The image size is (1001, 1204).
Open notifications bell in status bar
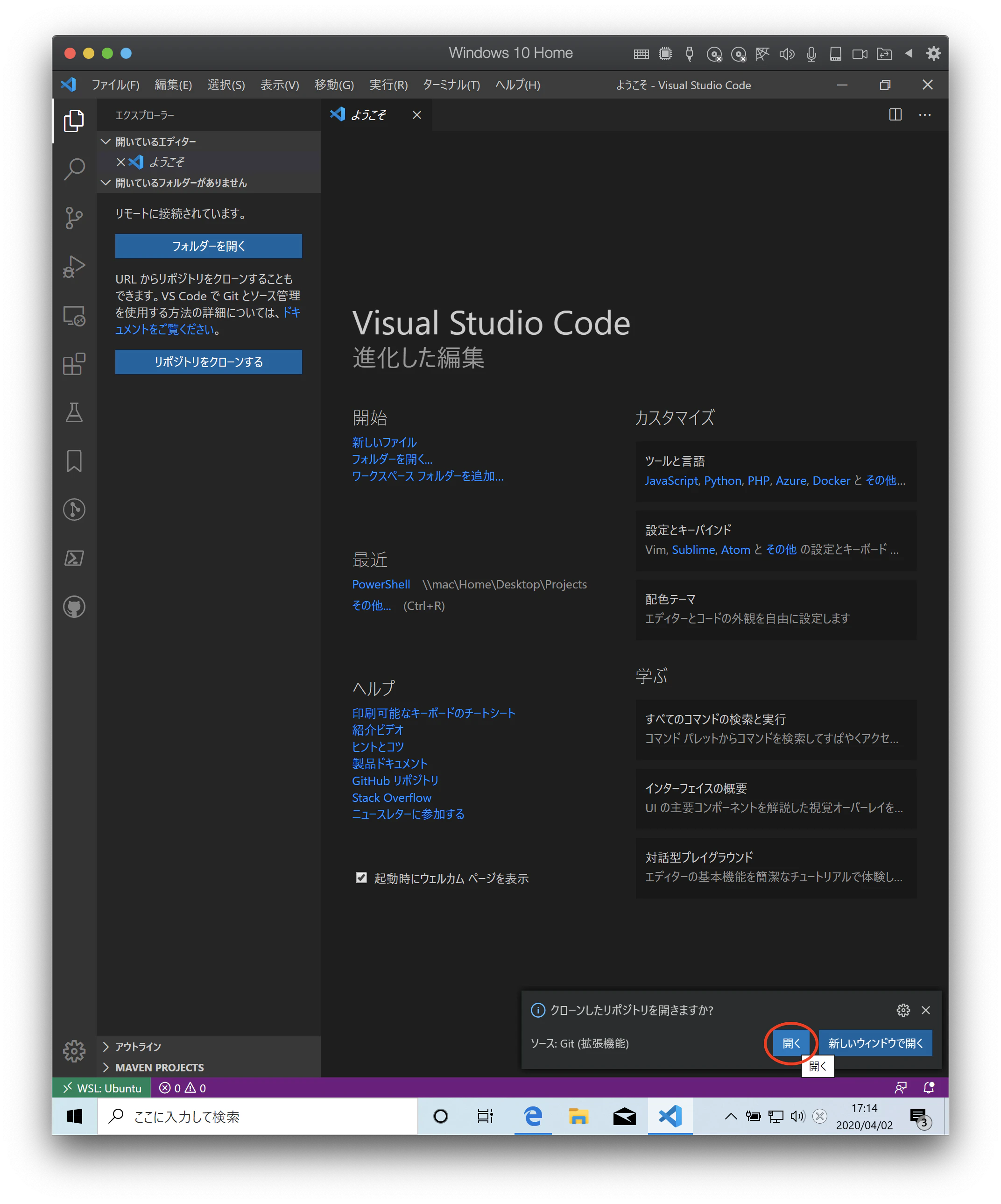(929, 1088)
